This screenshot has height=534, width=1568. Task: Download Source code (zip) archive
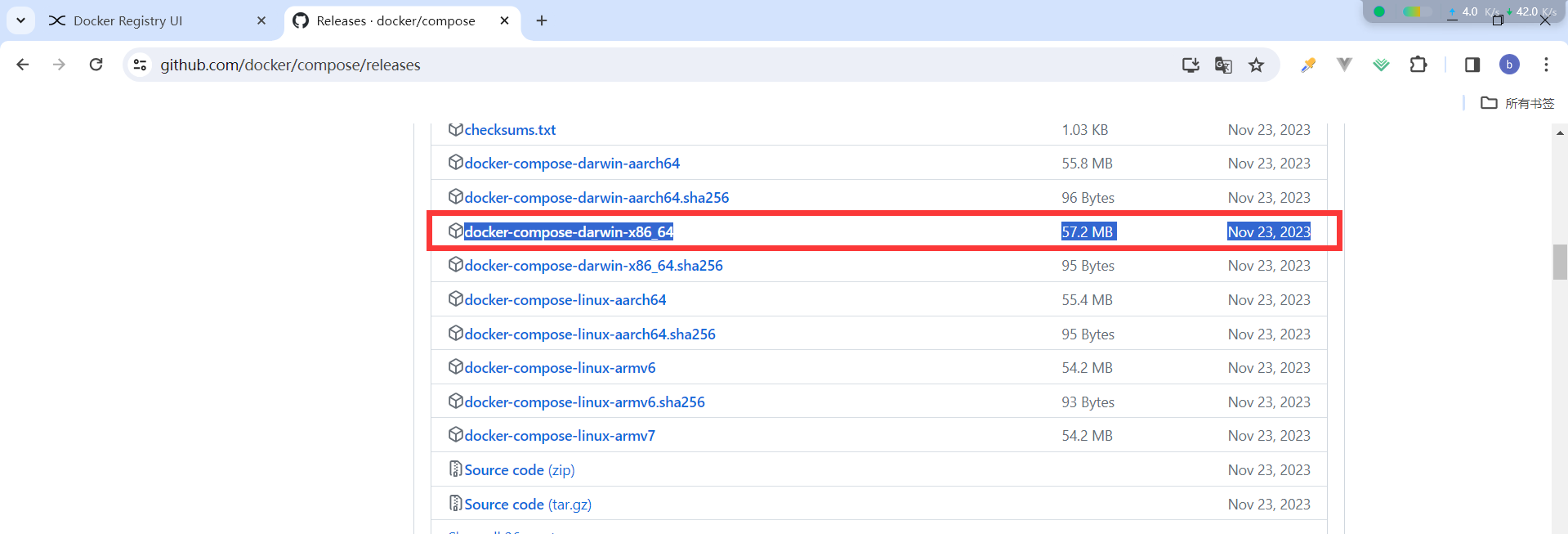(520, 470)
